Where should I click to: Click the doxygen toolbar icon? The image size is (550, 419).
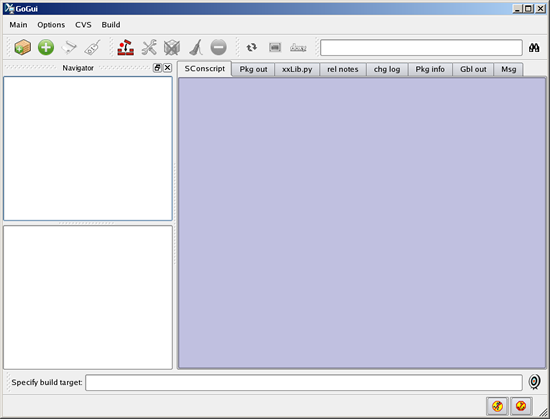tap(298, 47)
